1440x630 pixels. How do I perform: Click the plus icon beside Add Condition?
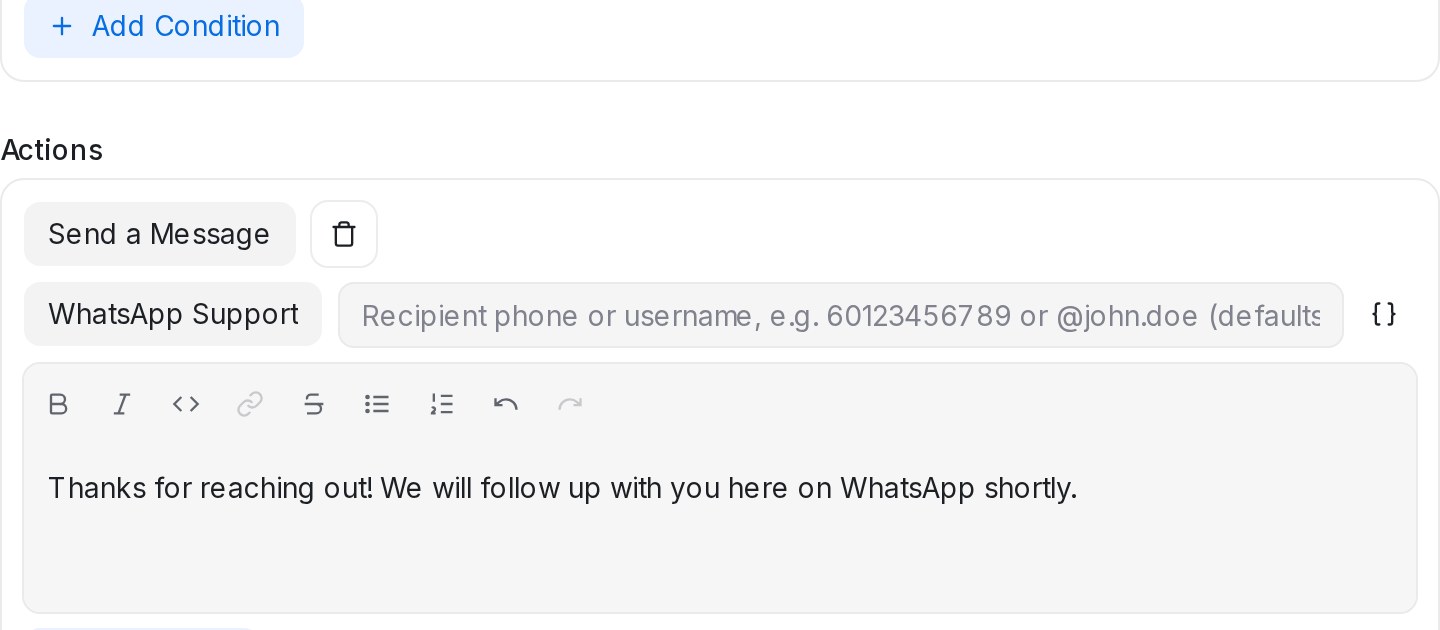point(62,26)
